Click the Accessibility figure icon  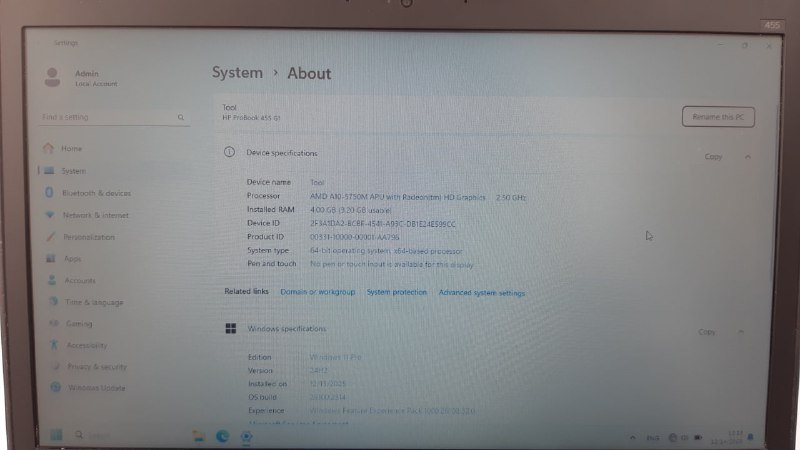54,344
